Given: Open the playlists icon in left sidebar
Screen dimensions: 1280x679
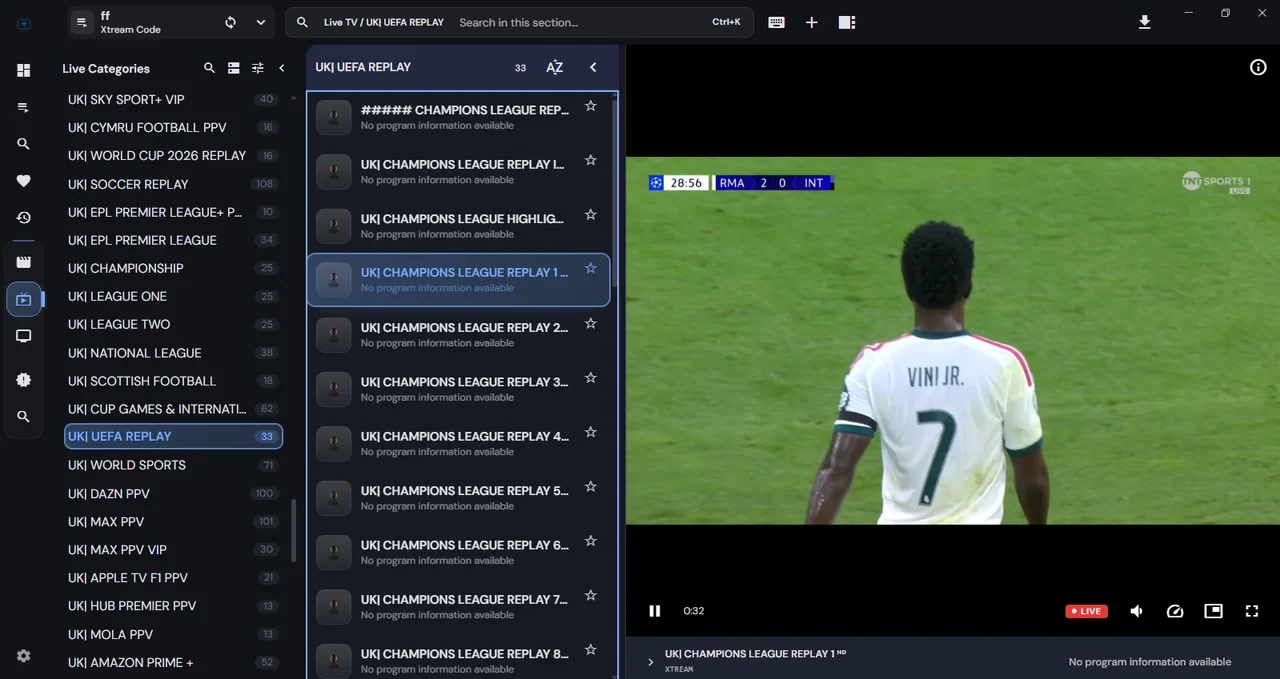Looking at the screenshot, I should point(24,107).
